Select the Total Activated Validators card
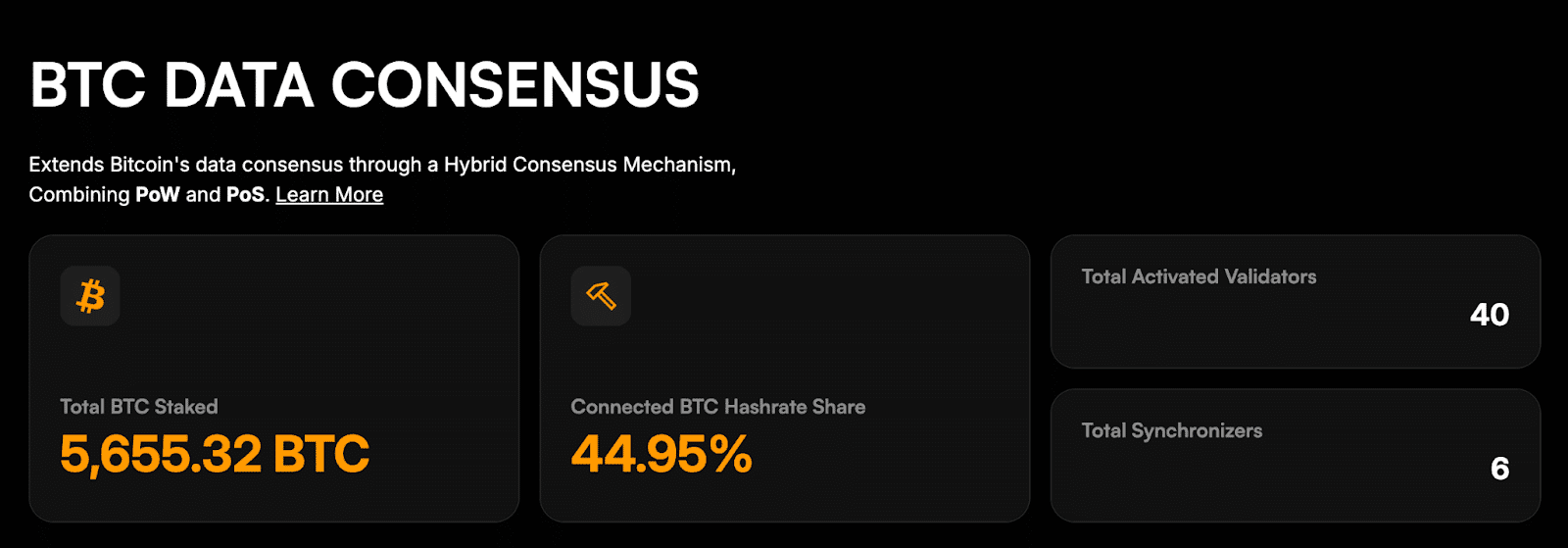 [1296, 302]
